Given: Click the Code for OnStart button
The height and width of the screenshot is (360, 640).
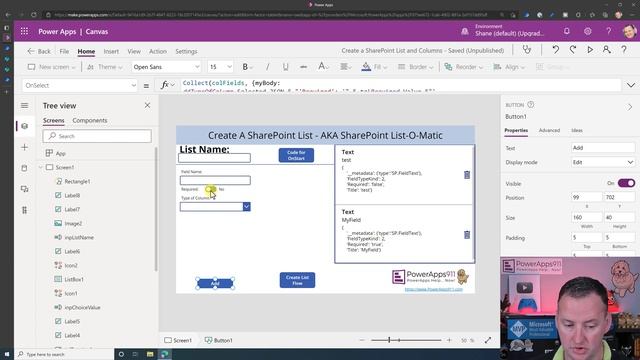Looking at the screenshot, I should [296, 155].
